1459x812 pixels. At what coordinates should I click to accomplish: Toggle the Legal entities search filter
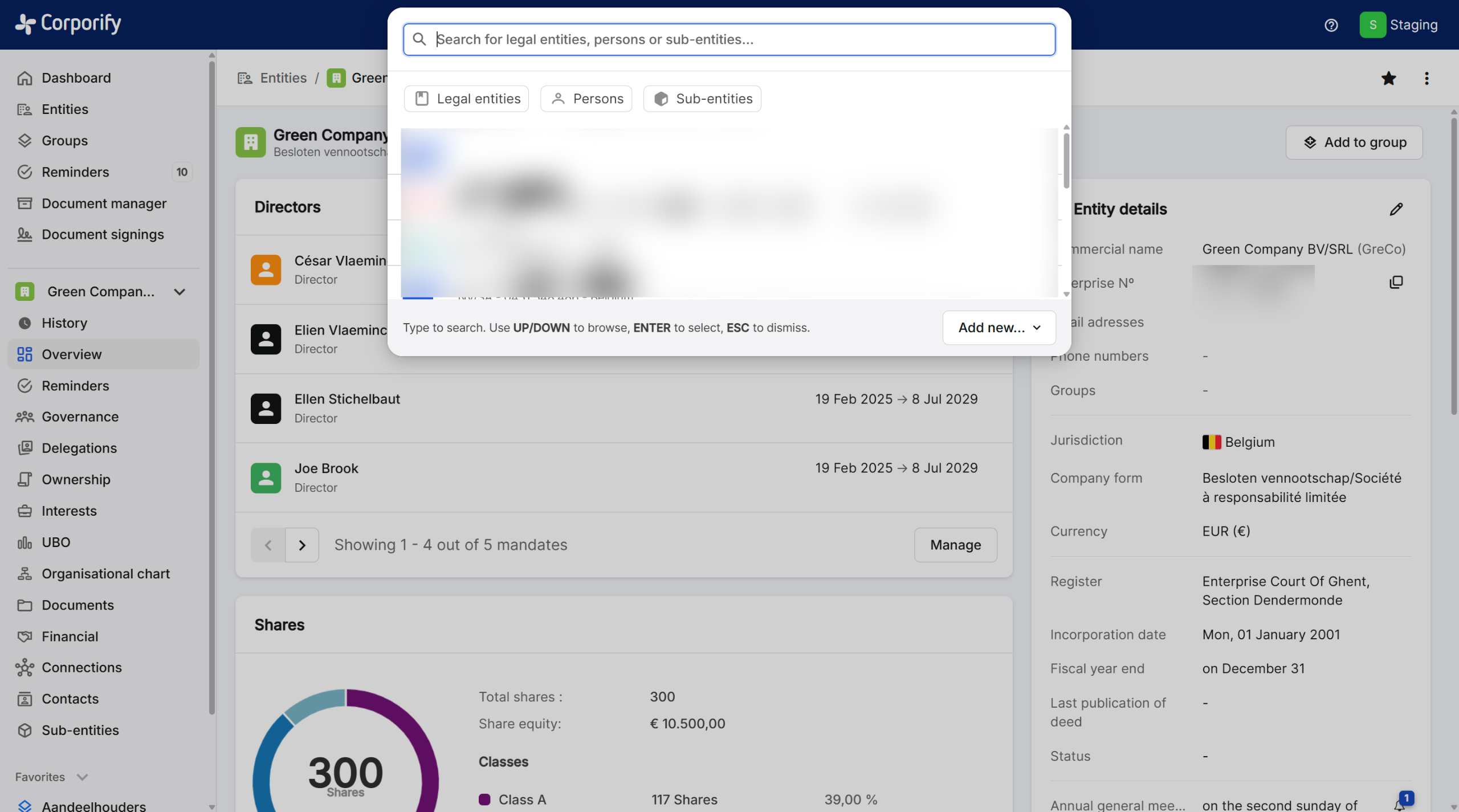(x=466, y=99)
